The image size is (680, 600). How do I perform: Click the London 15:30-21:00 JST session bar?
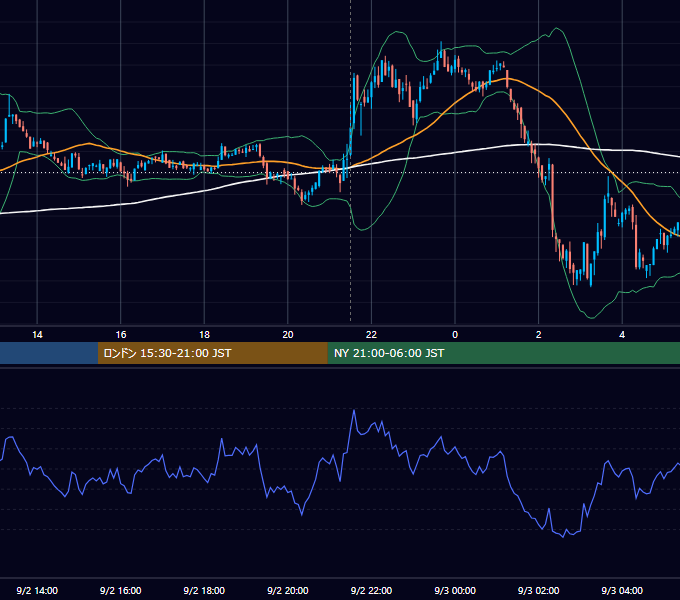click(212, 353)
